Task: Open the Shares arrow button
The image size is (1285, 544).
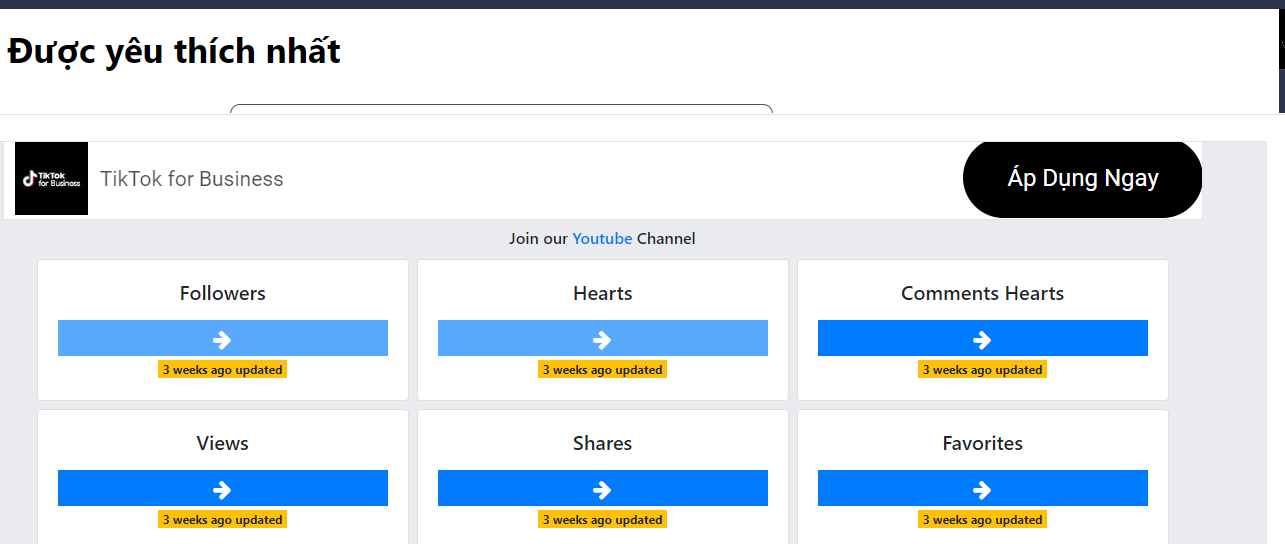Action: click(x=603, y=488)
